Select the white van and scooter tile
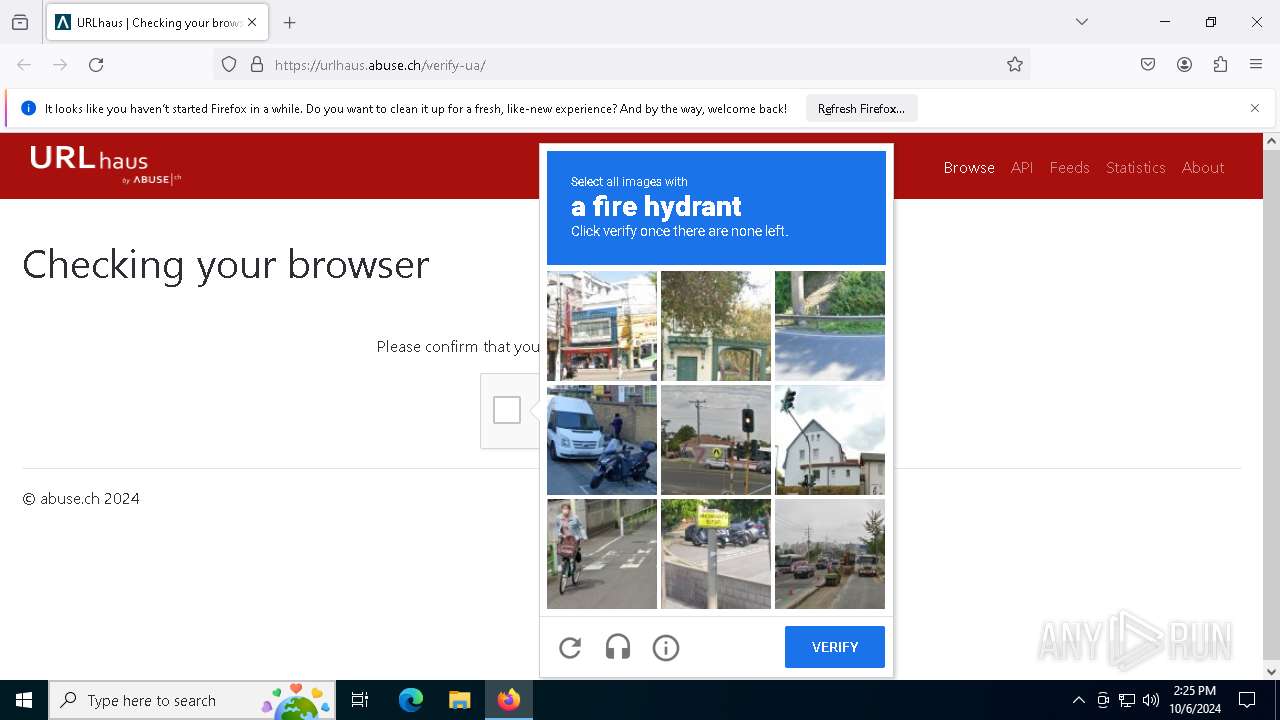The image size is (1280, 720). click(x=602, y=440)
